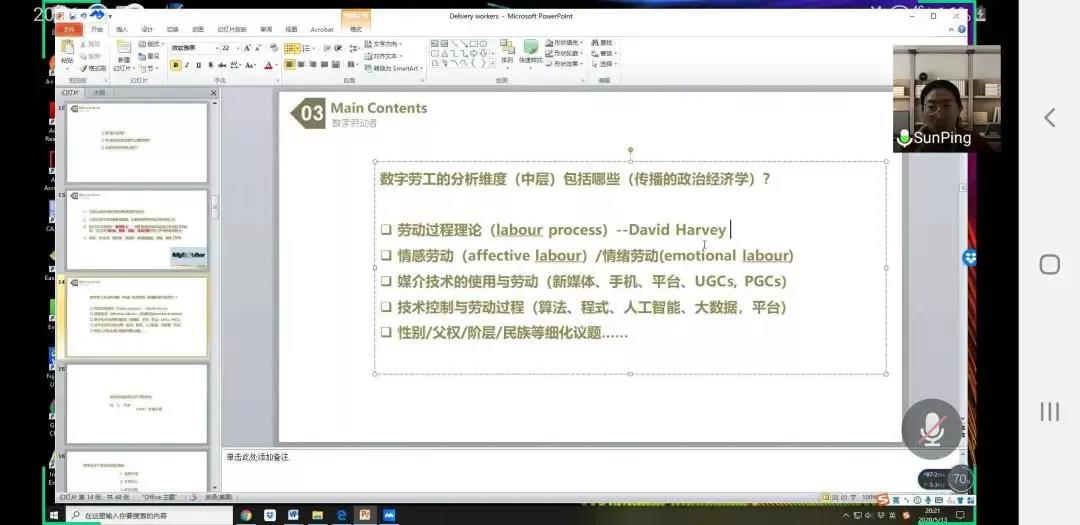Open the Insert ribbon tab
The width and height of the screenshot is (1080, 525).
click(122, 29)
